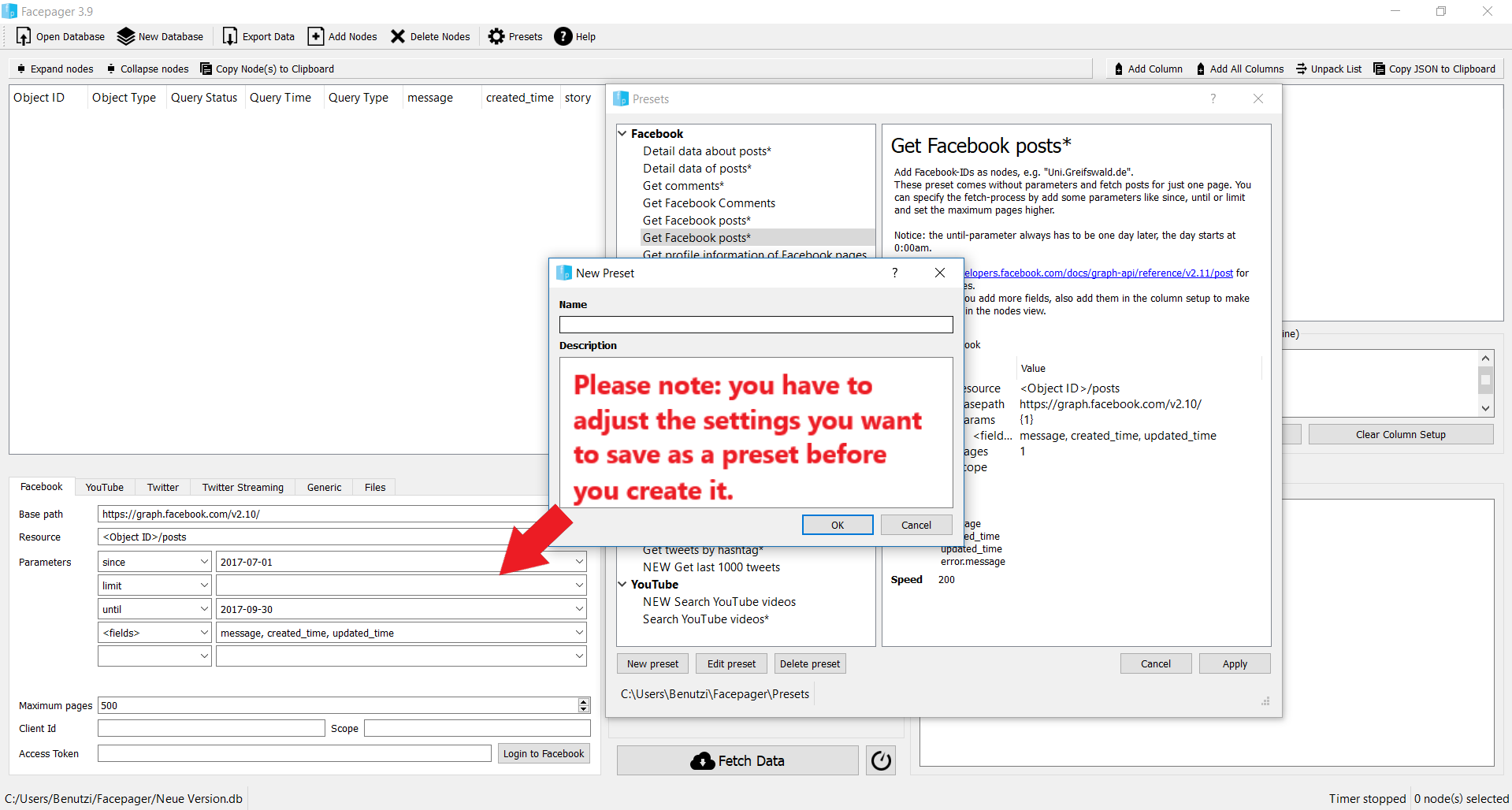Image resolution: width=1512 pixels, height=810 pixels.
Task: Click the Clear Column Setup button
Action: (x=1401, y=434)
